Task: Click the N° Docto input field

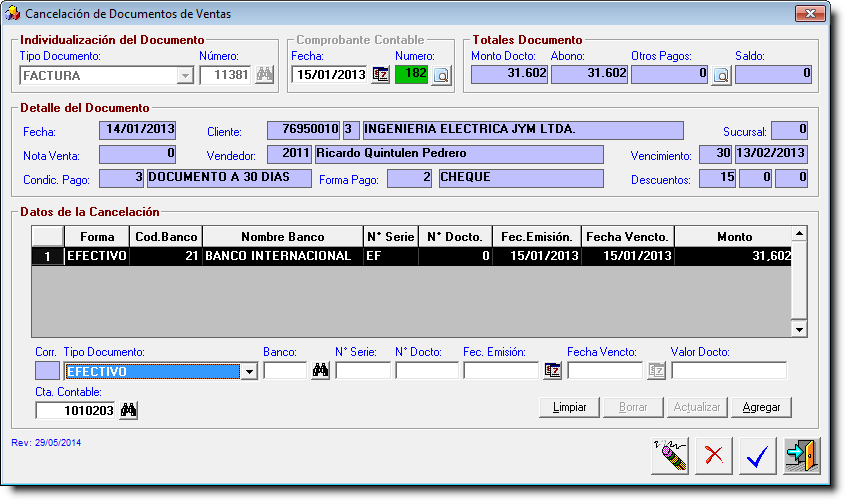Action: pos(426,371)
